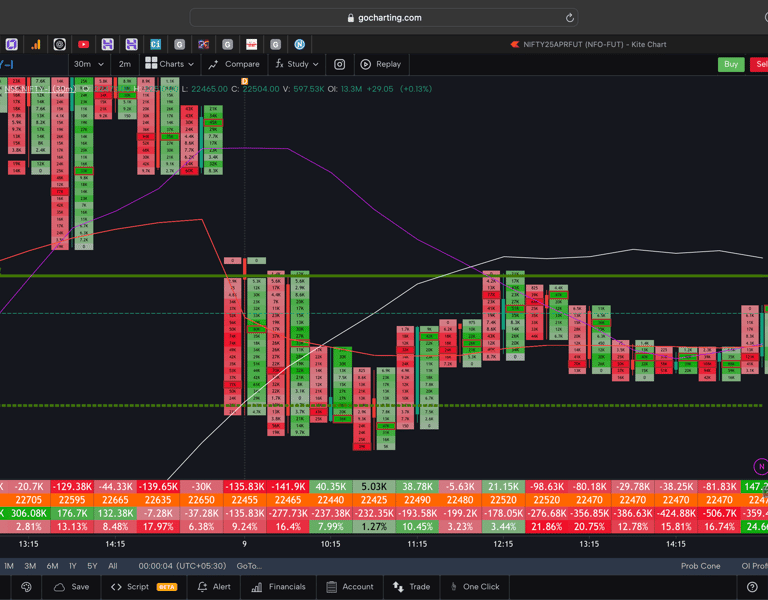Screen dimensions: 768x600
Task: Click the Alert bell icon
Action: pyautogui.click(x=202, y=587)
